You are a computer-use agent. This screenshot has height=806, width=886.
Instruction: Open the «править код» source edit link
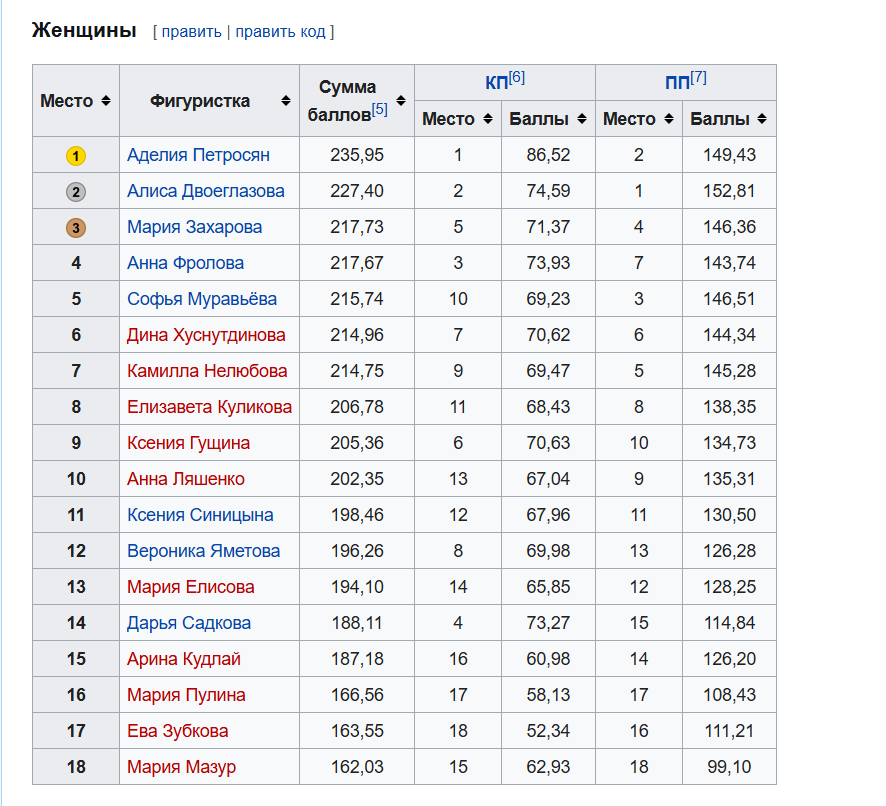[280, 32]
